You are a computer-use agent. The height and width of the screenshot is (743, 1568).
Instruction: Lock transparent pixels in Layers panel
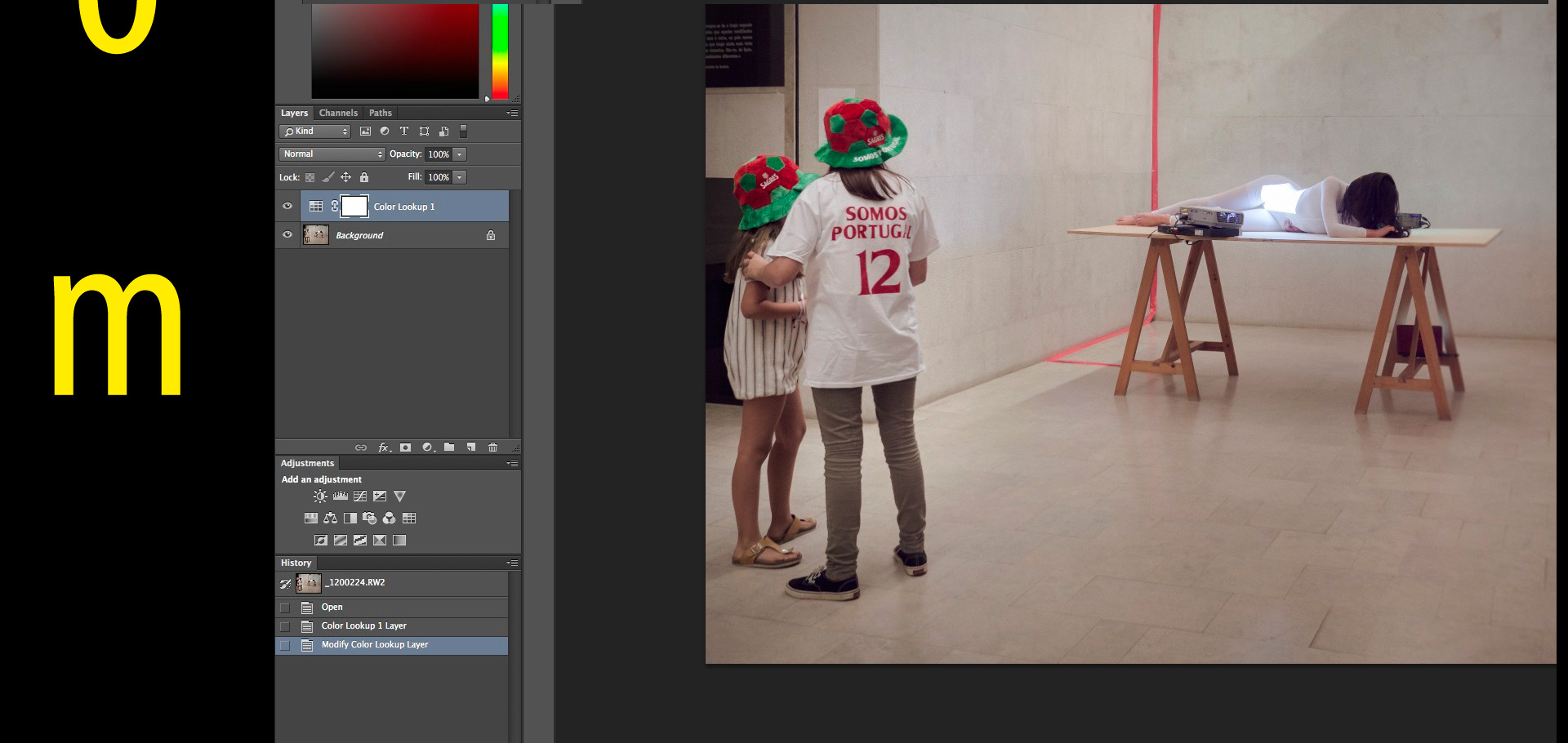310,177
